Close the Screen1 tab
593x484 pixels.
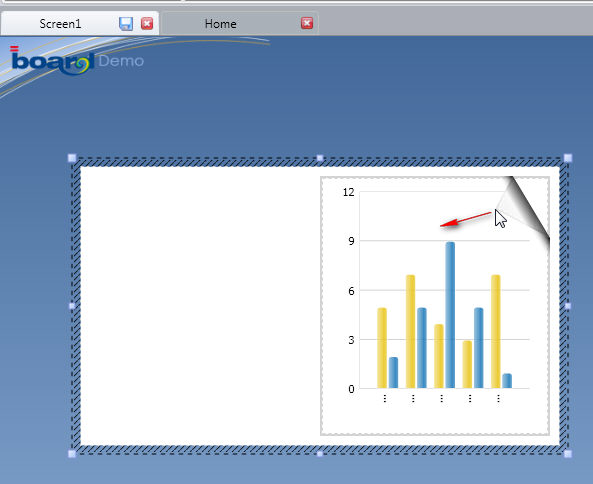tap(147, 23)
